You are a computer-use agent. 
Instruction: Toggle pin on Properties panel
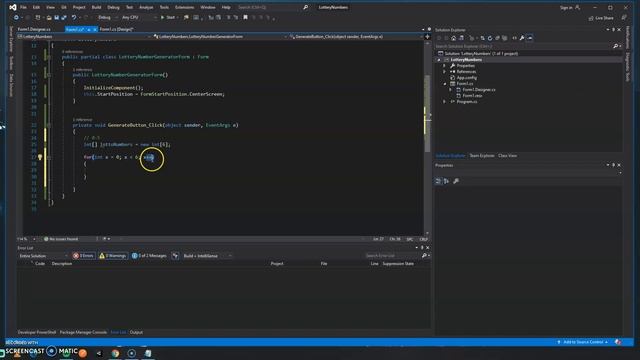tap(613, 165)
